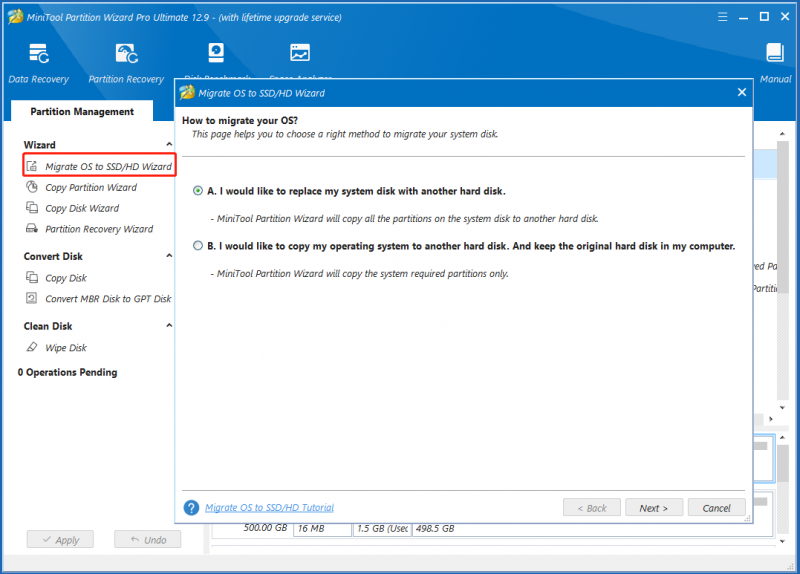Screen dimensions: 800x574
Task: Choose Copy Disk under Convert Disk
Action: (66, 278)
